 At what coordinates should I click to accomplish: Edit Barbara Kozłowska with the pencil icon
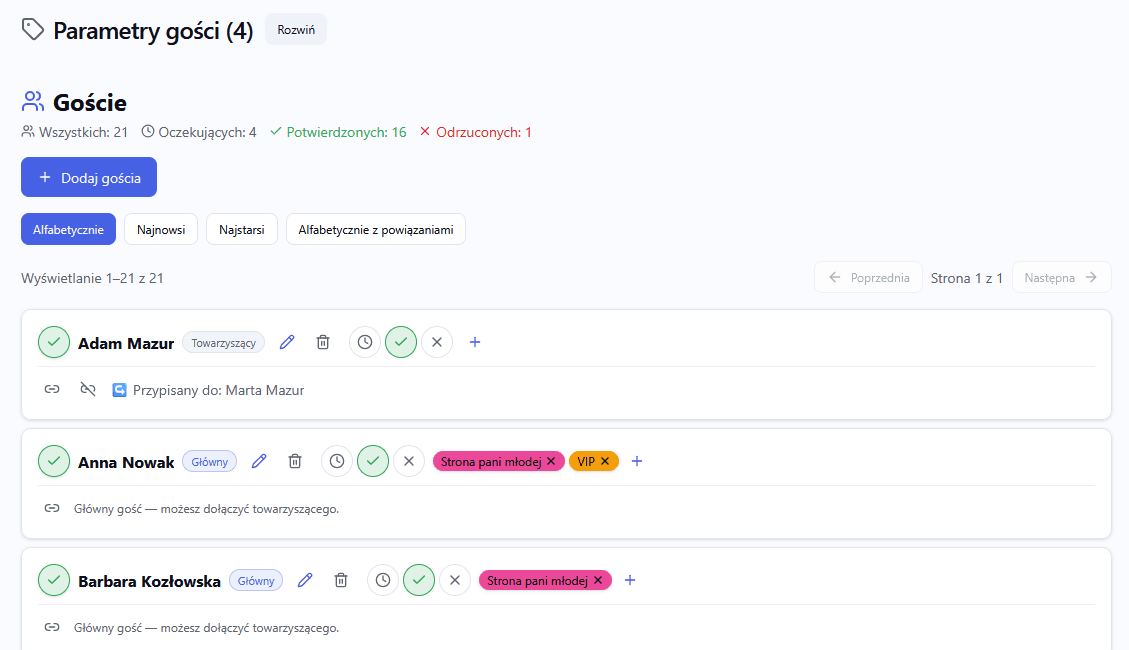(x=305, y=580)
